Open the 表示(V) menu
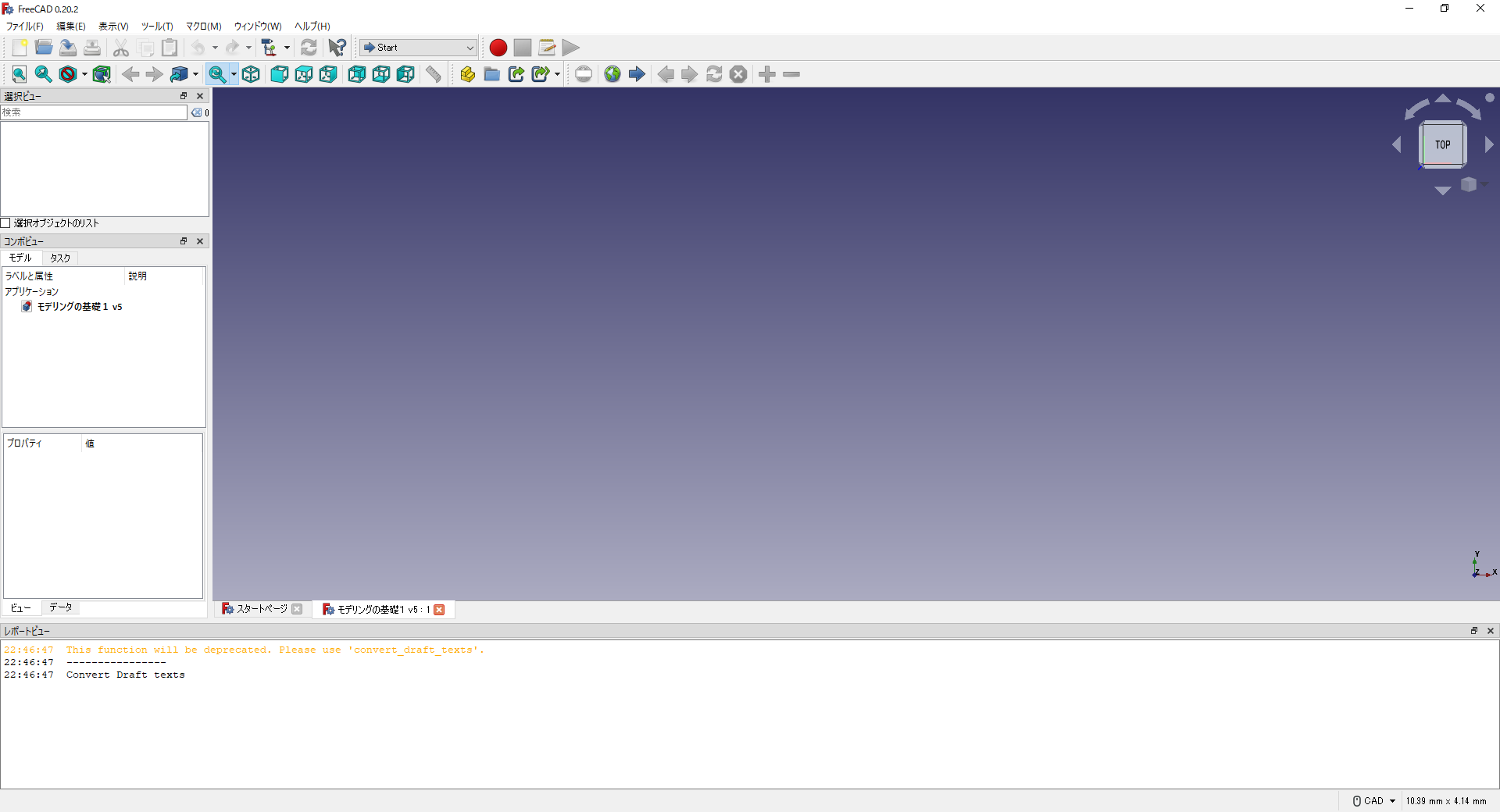1500x812 pixels. click(113, 27)
